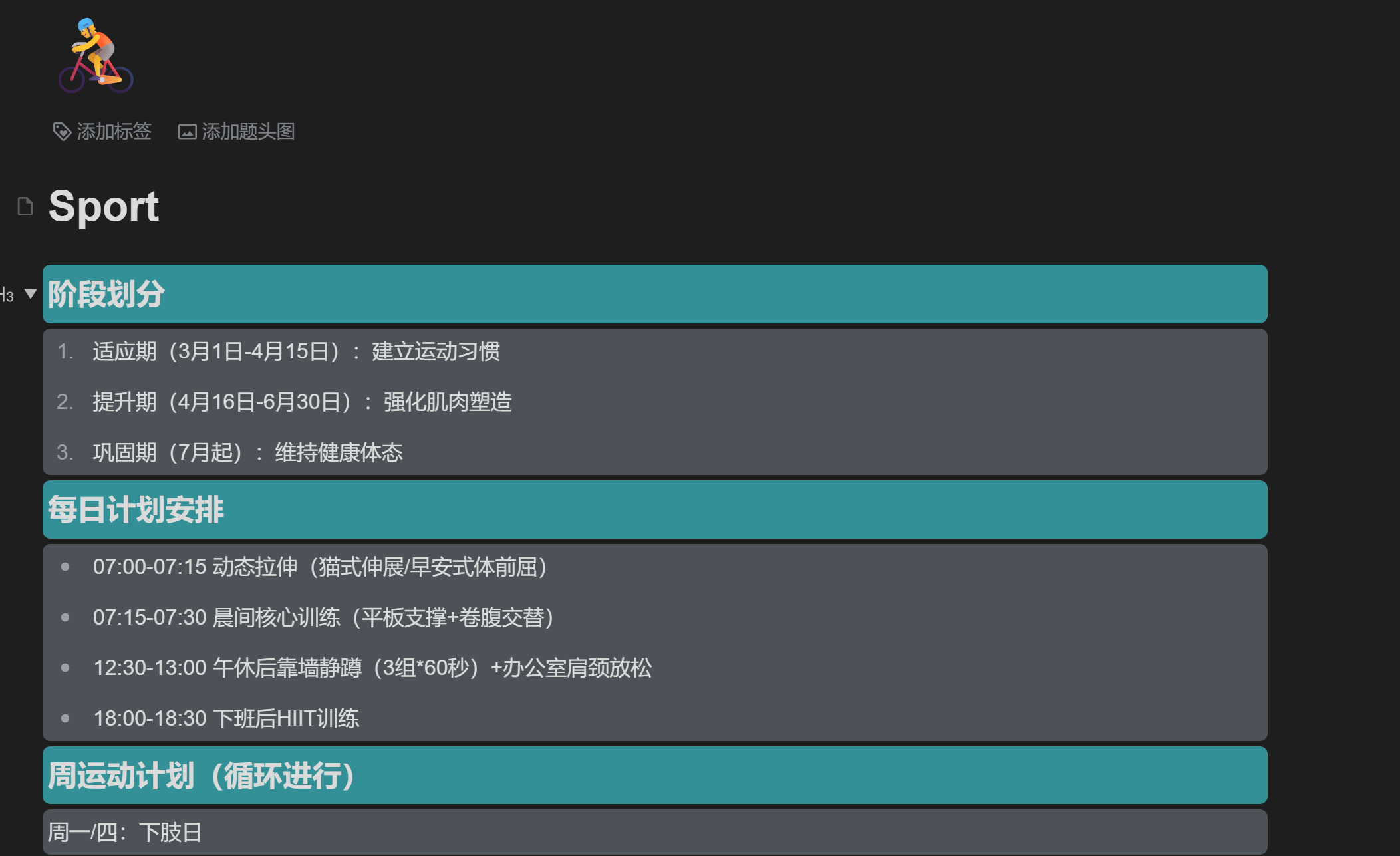1400x856 pixels.
Task: Click the image icon beside 添加题头图
Action: (187, 132)
